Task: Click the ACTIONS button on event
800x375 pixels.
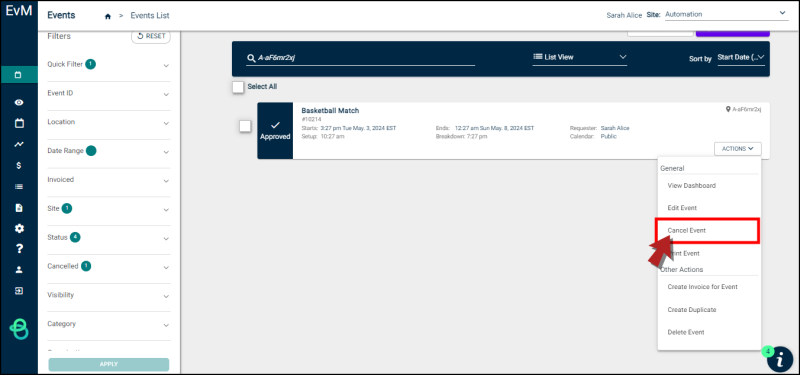Action: 738,149
